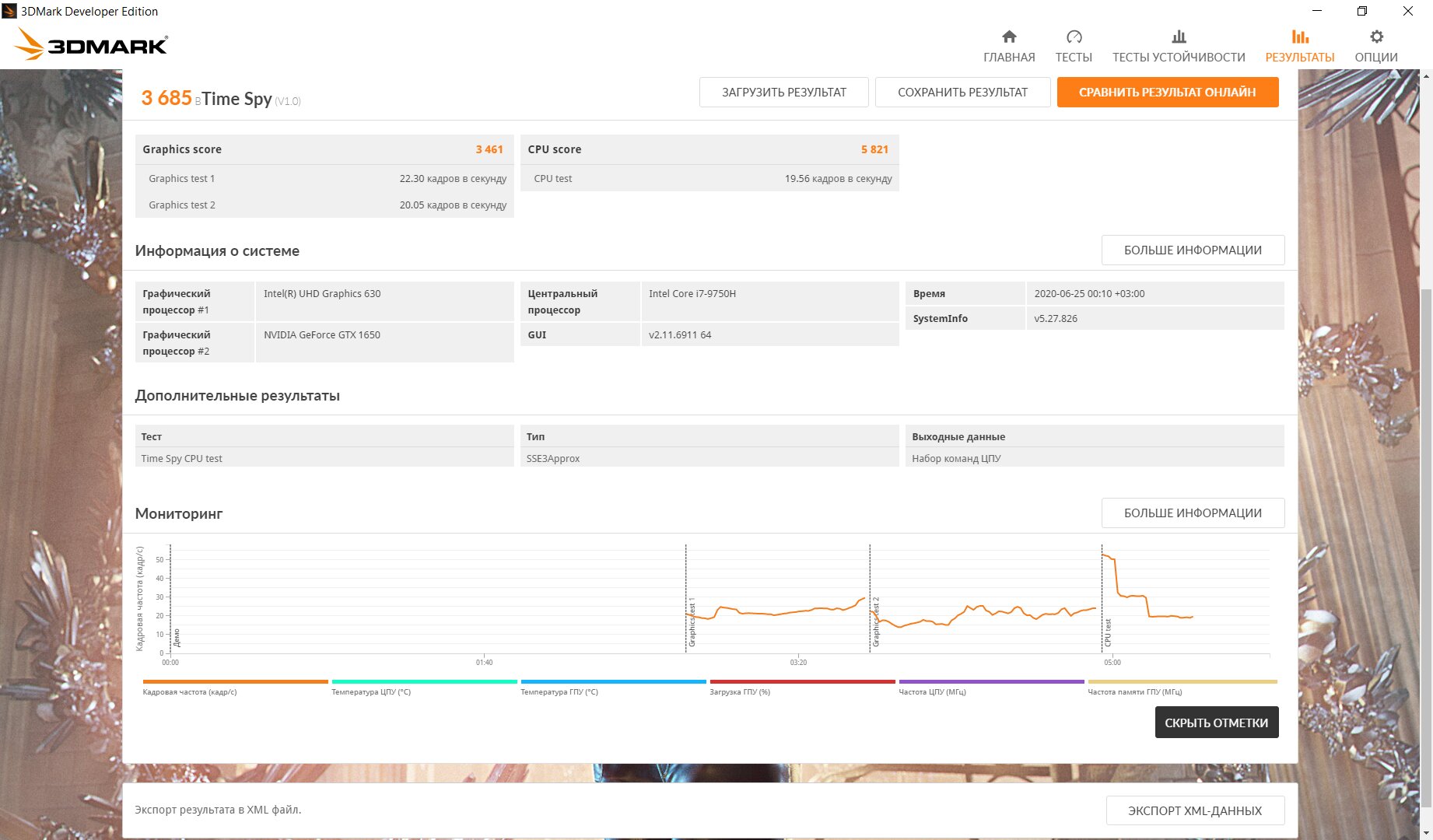Click 22.30 кадров в секунду value

point(453,178)
